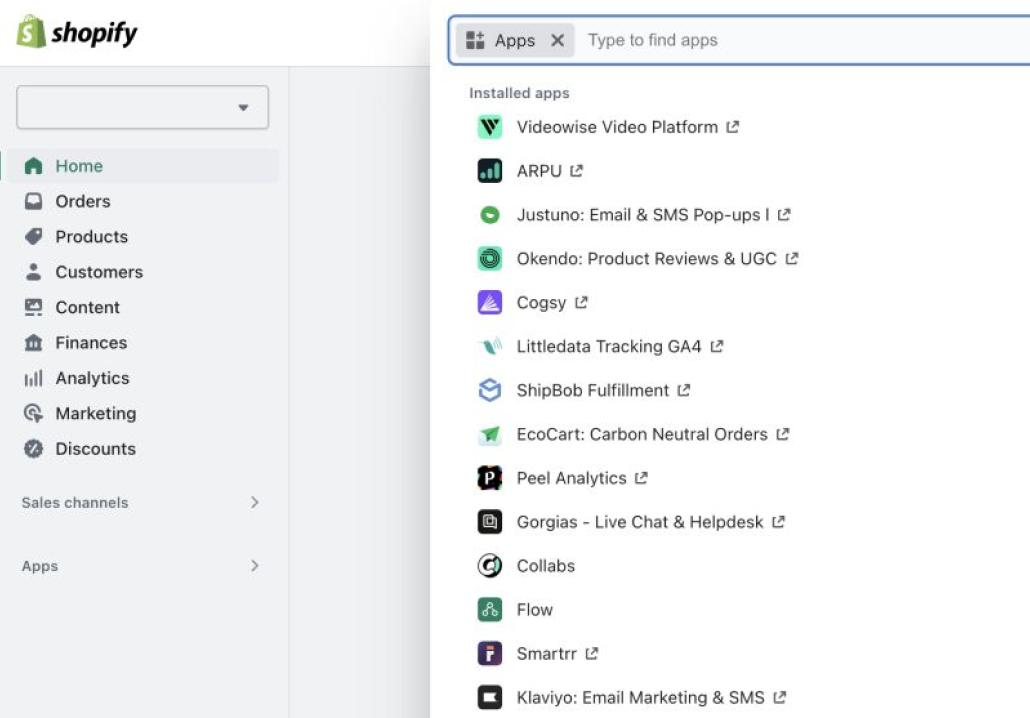Navigate to Analytics in the sidebar
The image size is (1030, 718).
92,378
